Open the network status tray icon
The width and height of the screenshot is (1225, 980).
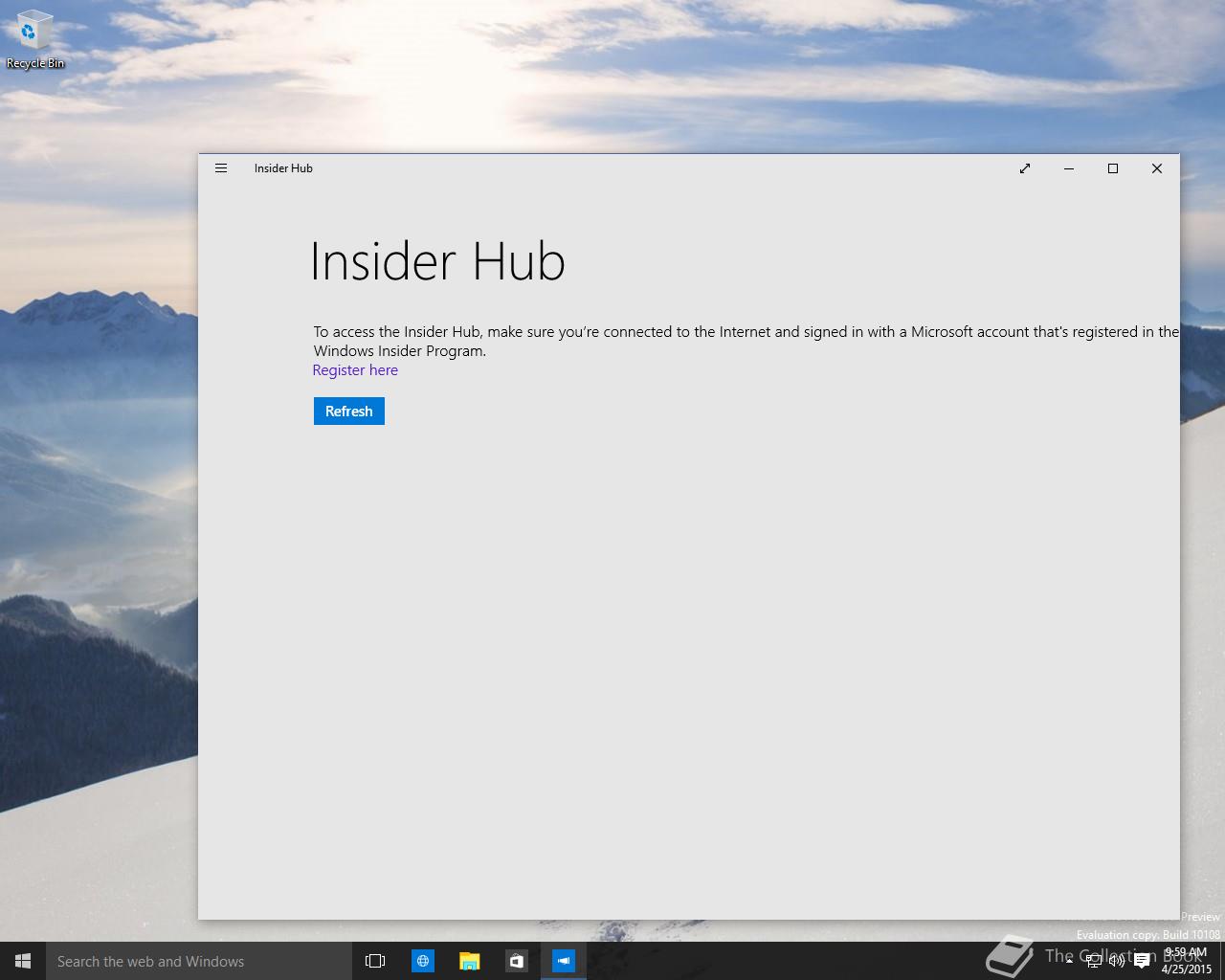tap(1093, 961)
